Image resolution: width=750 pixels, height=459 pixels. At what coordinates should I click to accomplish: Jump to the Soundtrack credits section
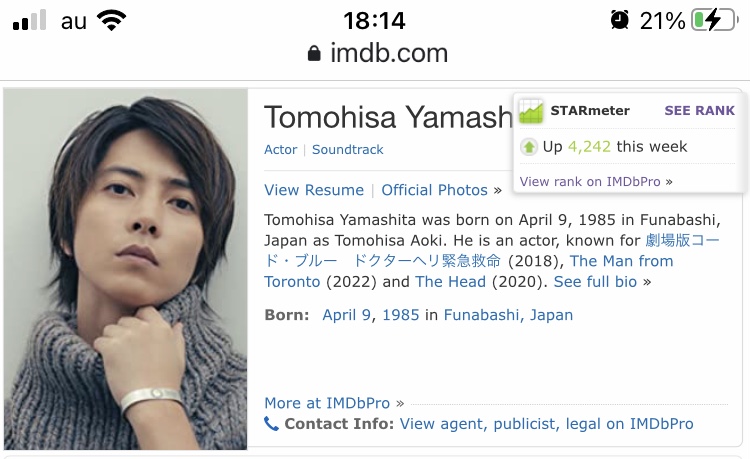click(x=347, y=150)
